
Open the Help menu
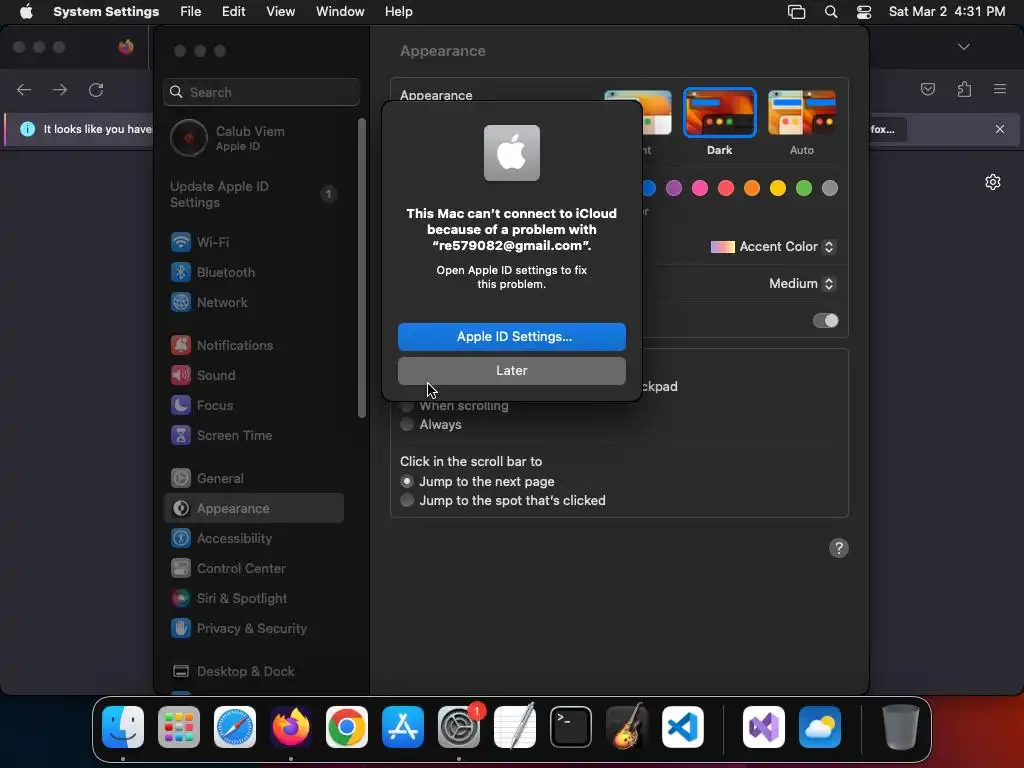[x=398, y=12]
